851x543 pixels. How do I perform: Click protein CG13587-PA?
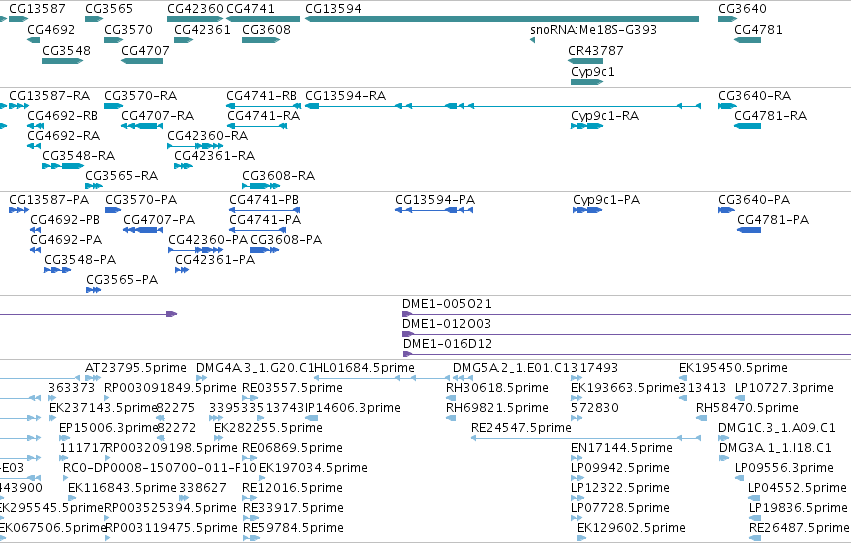(x=19, y=210)
